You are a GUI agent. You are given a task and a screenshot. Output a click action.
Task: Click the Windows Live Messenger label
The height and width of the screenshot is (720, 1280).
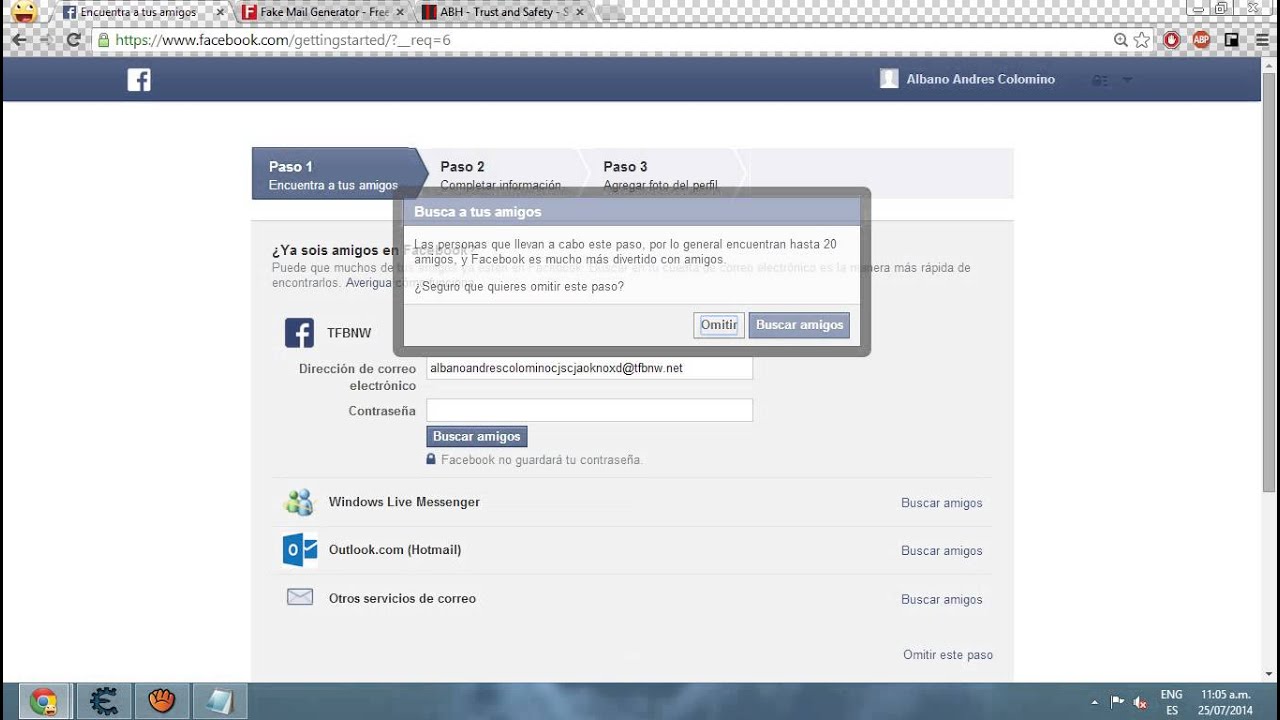tap(404, 502)
